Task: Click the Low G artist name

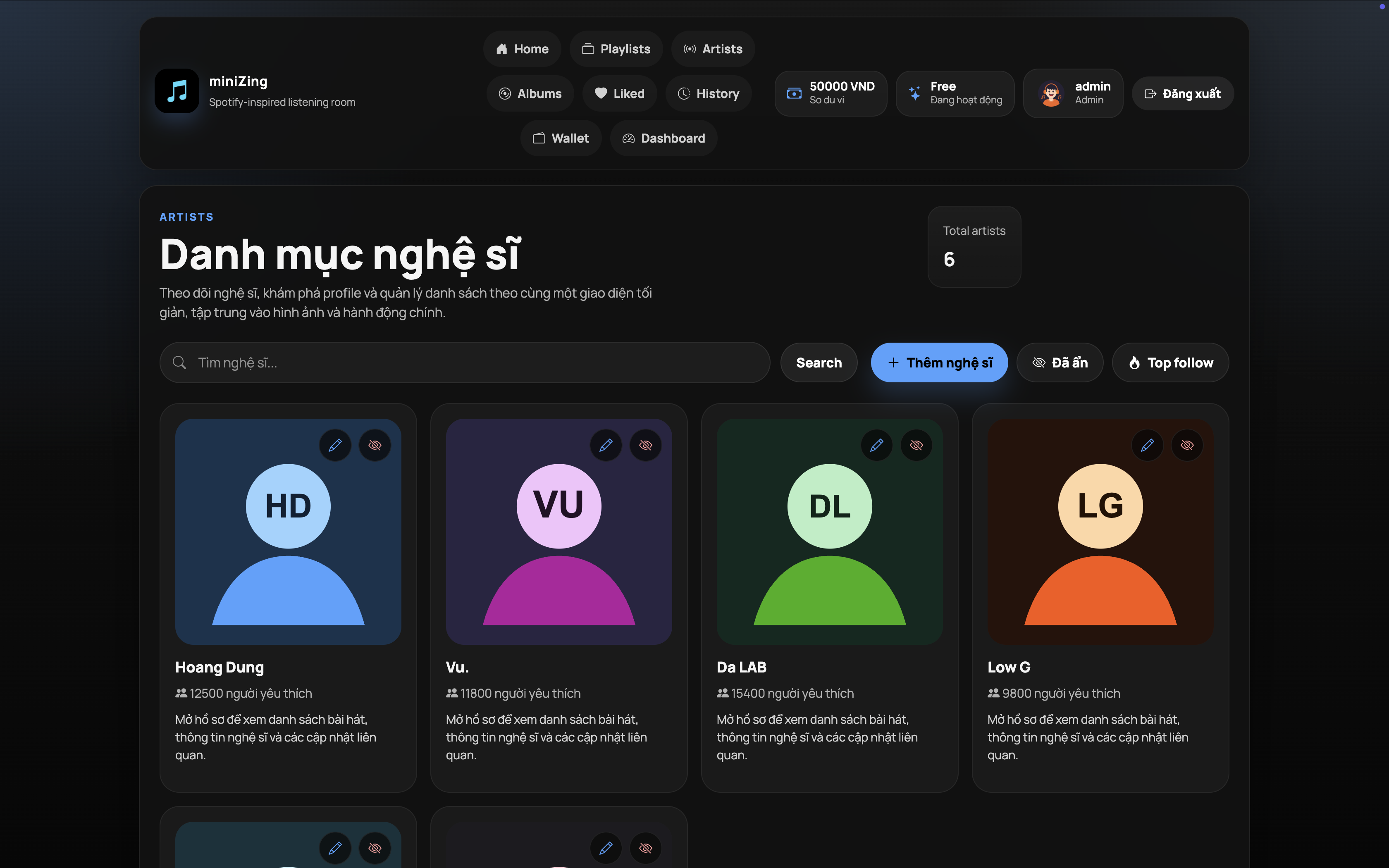Action: pos(1009,667)
